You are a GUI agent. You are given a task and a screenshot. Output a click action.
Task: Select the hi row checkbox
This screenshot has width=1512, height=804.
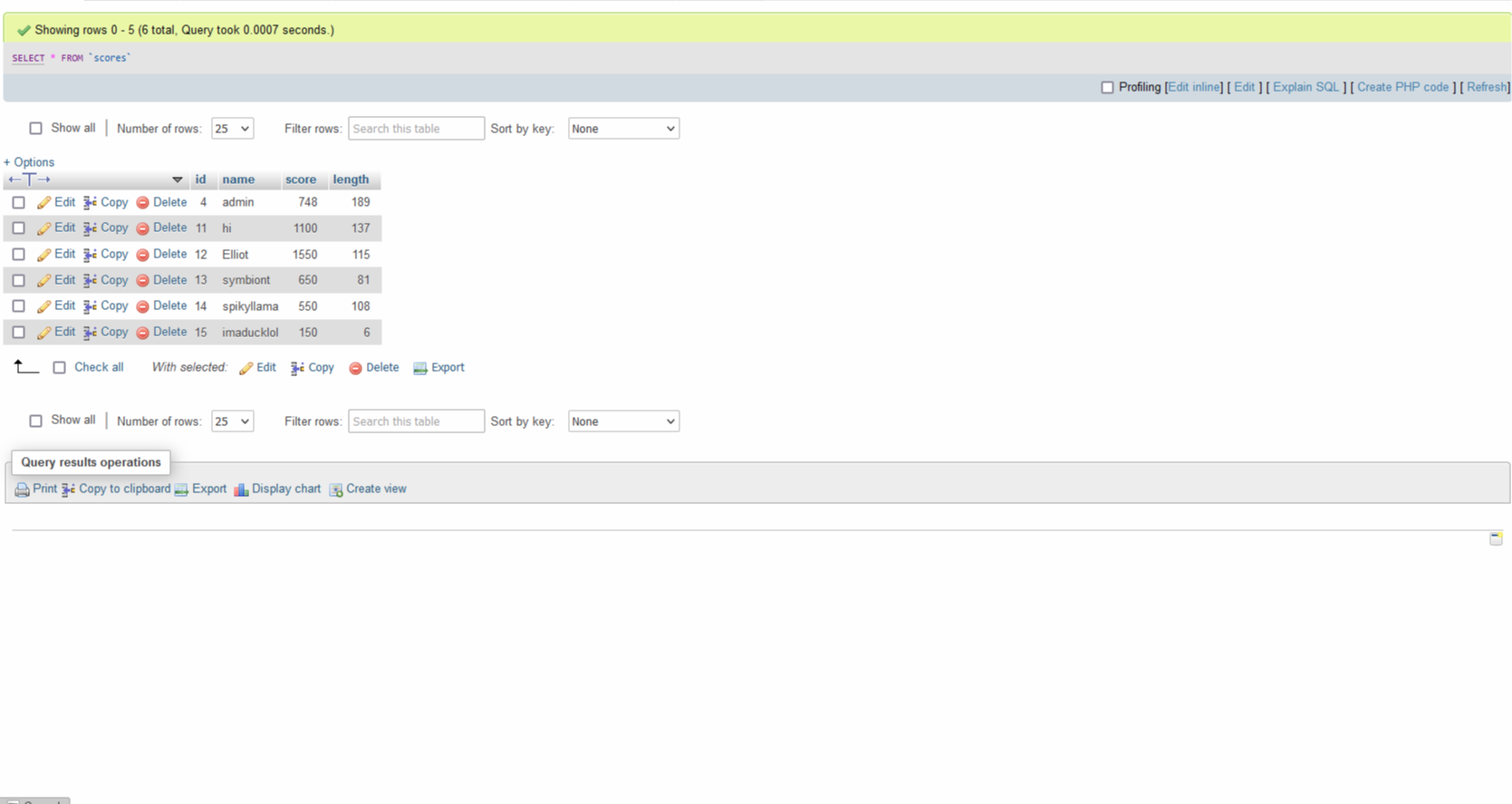(x=18, y=228)
